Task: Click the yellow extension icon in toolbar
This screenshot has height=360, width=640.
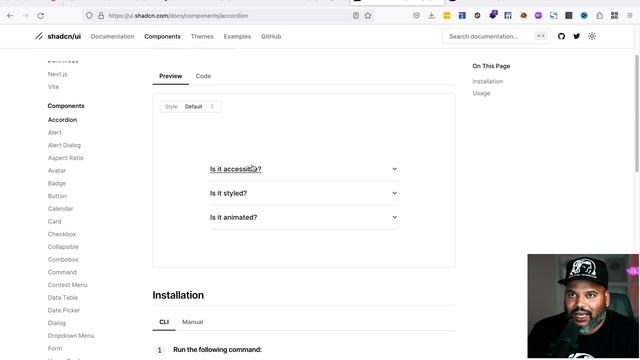Action: point(447,16)
